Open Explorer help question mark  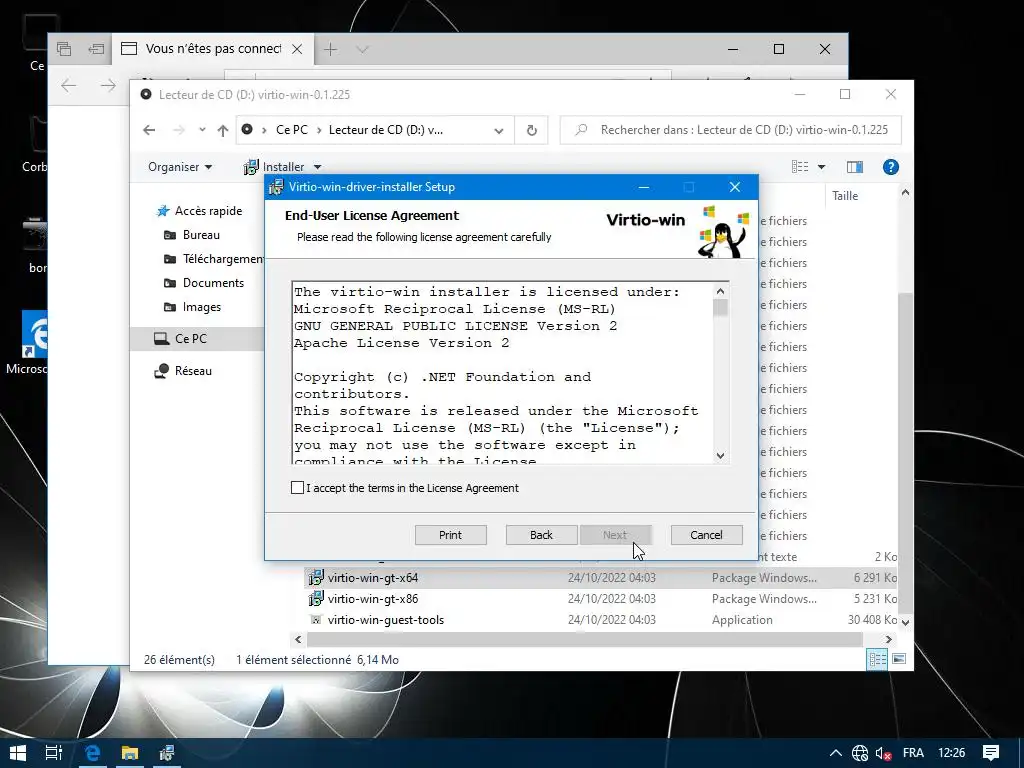[x=891, y=167]
